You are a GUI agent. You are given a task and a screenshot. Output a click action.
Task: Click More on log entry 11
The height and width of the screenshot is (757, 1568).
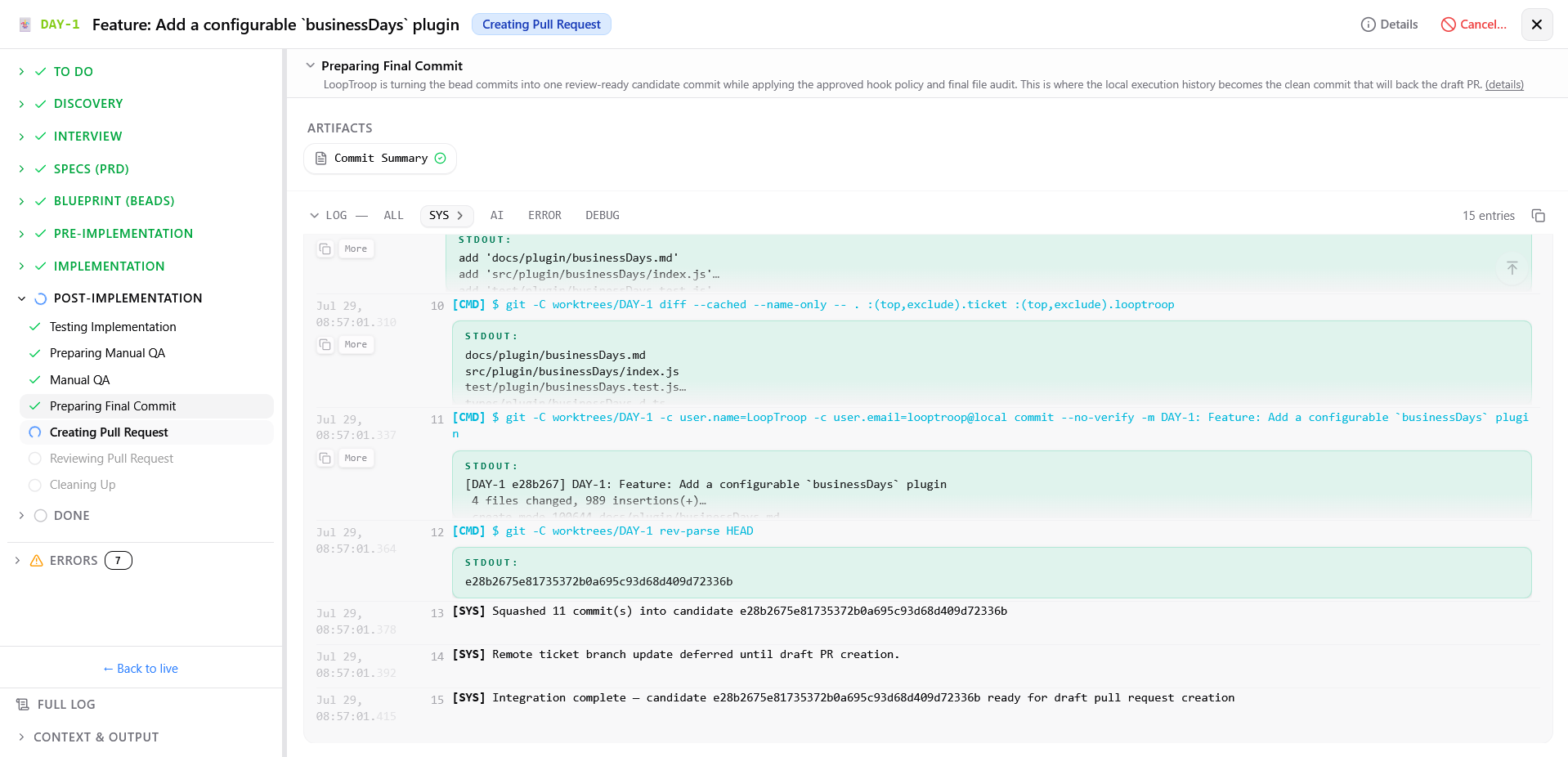(x=356, y=458)
